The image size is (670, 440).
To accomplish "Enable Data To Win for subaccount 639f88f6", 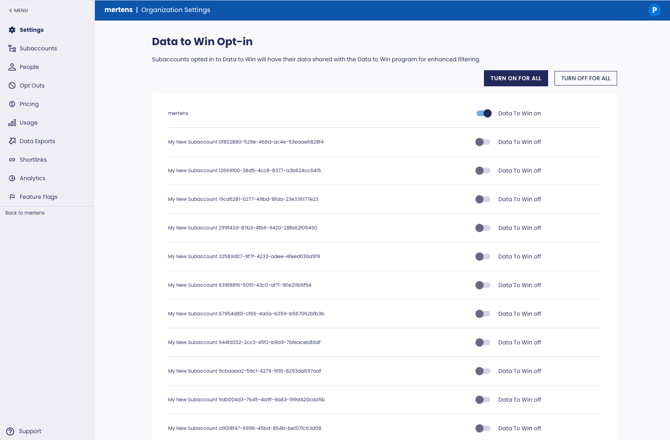I will pos(483,285).
